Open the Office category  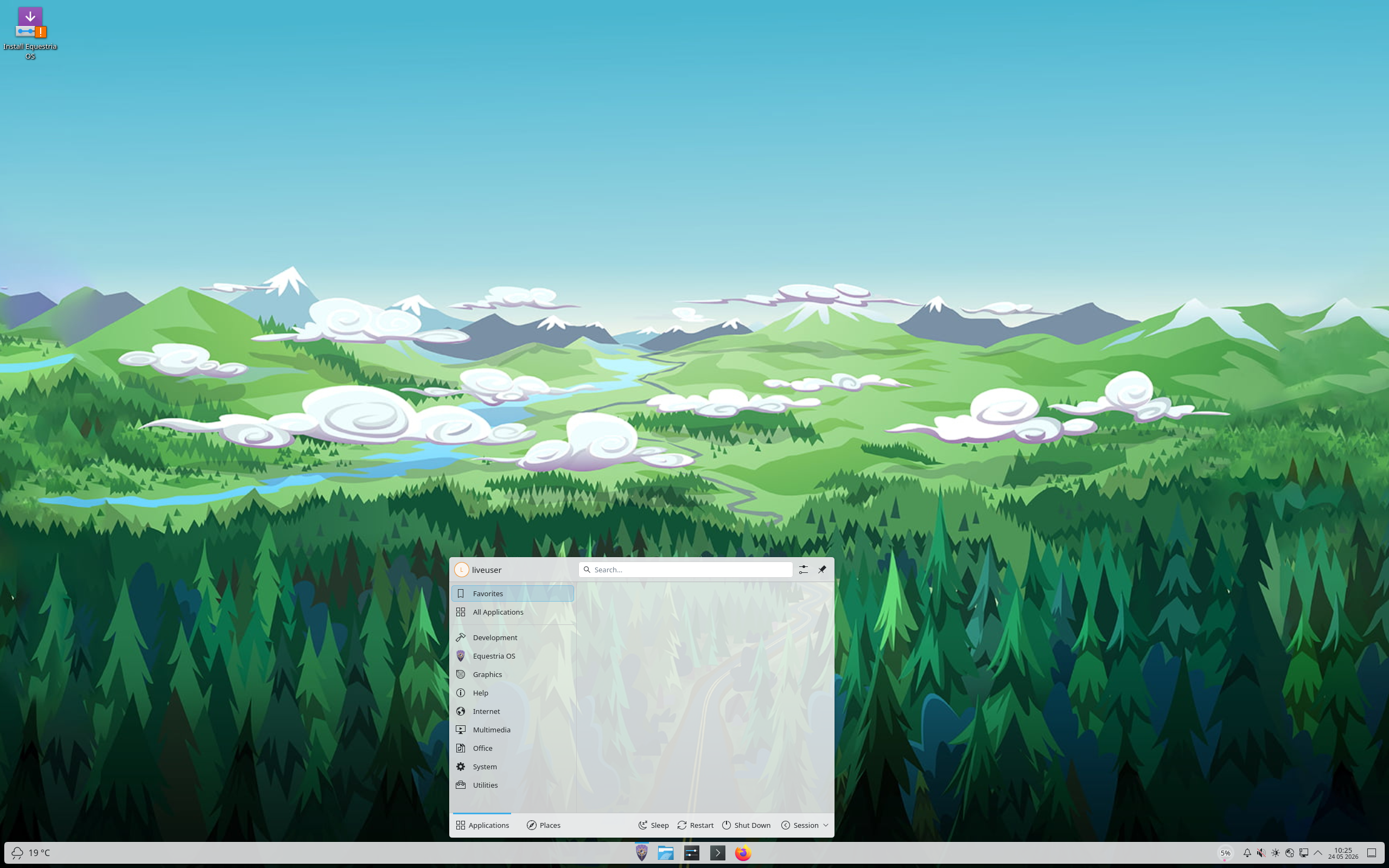[513, 748]
